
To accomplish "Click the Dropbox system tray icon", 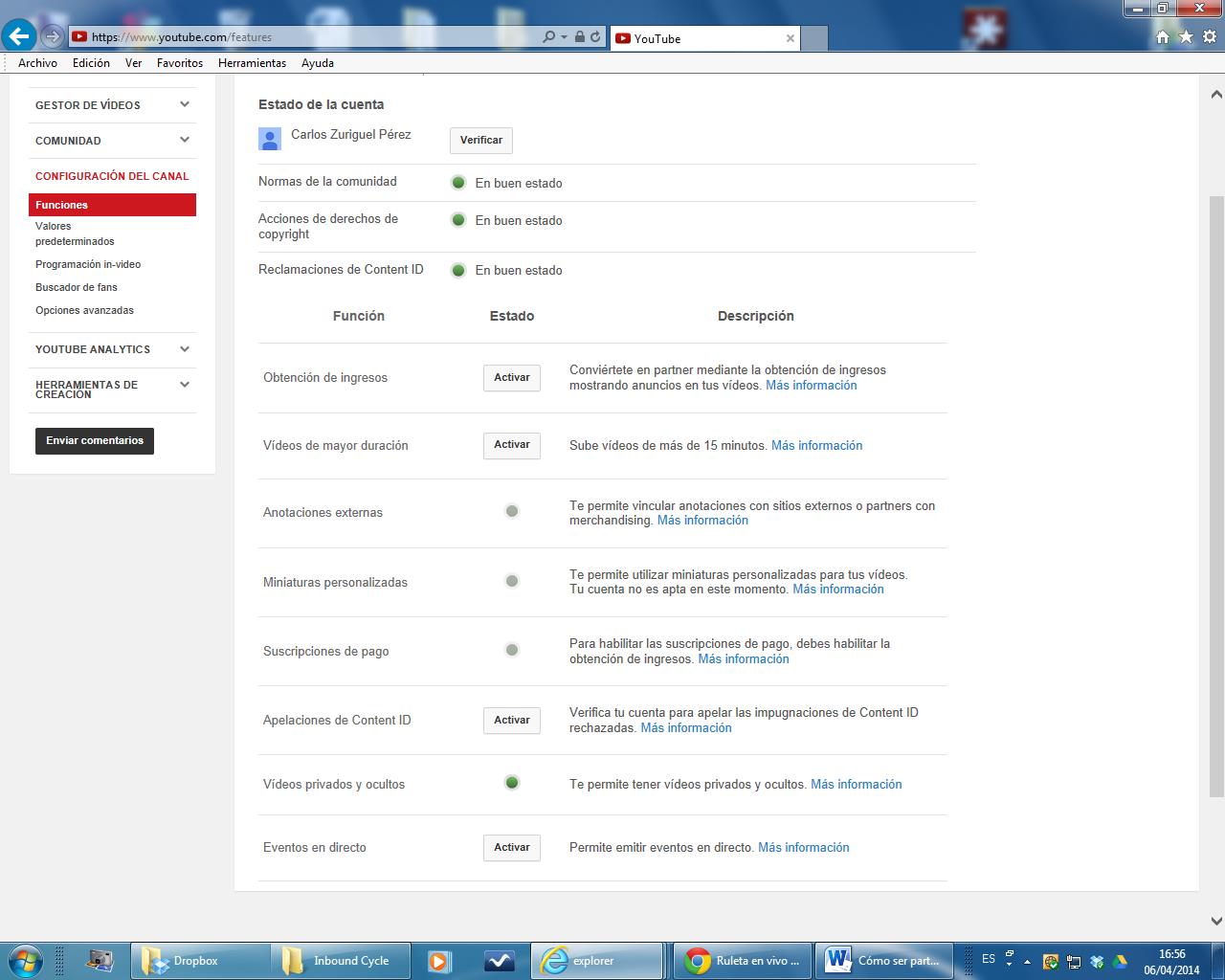I will pyautogui.click(x=1097, y=961).
